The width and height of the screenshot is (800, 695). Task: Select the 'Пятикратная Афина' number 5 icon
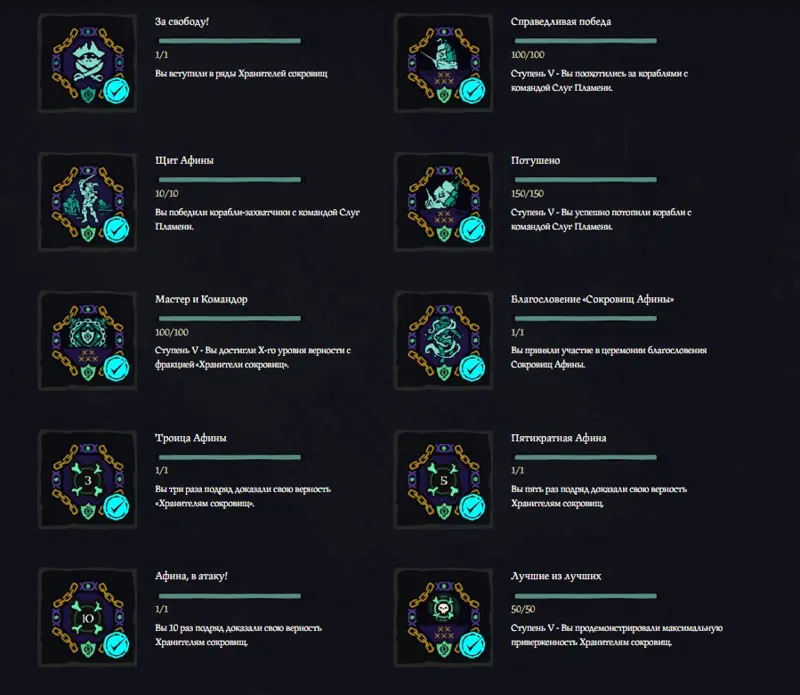click(443, 479)
